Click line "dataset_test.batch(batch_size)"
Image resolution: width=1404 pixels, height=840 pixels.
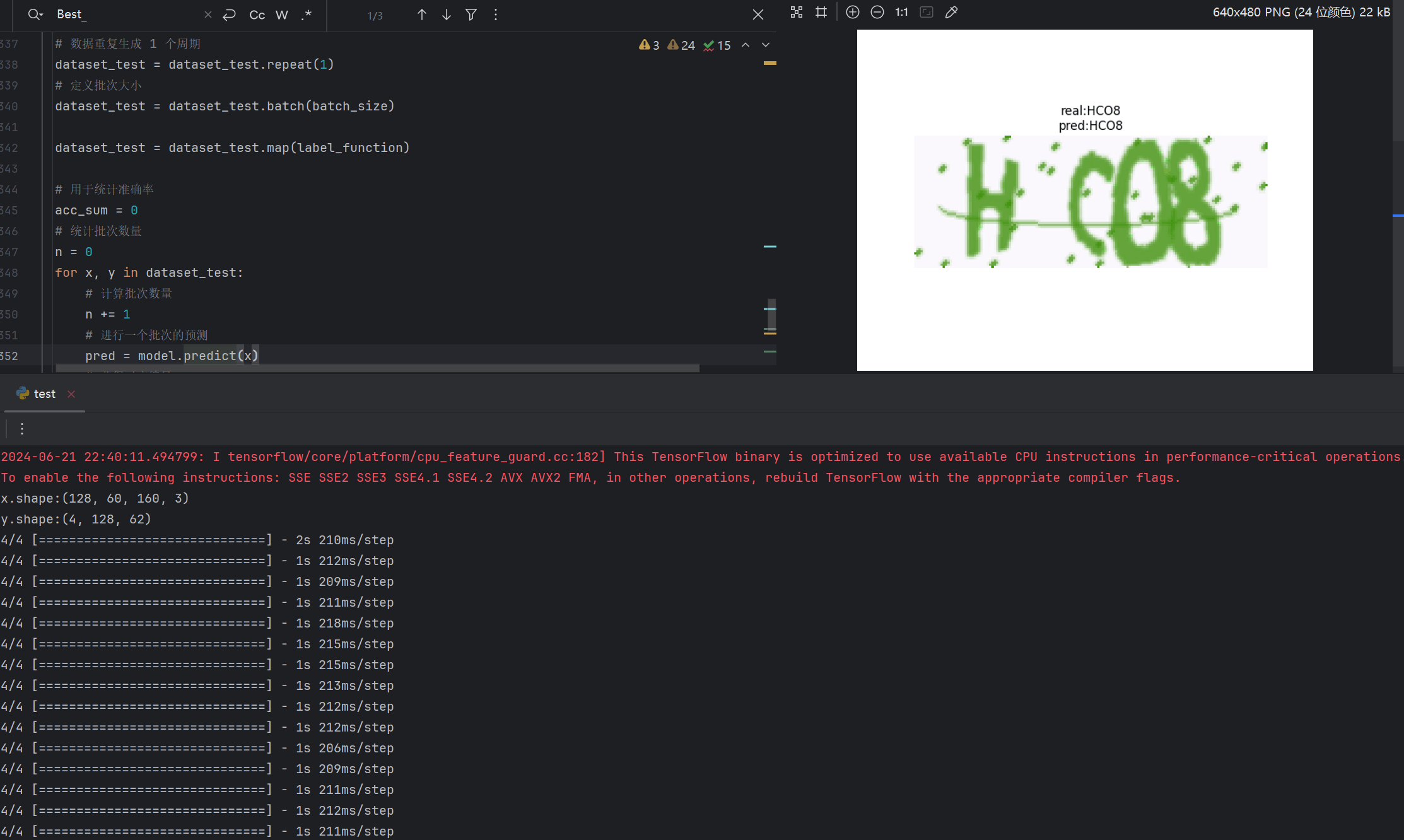(225, 106)
